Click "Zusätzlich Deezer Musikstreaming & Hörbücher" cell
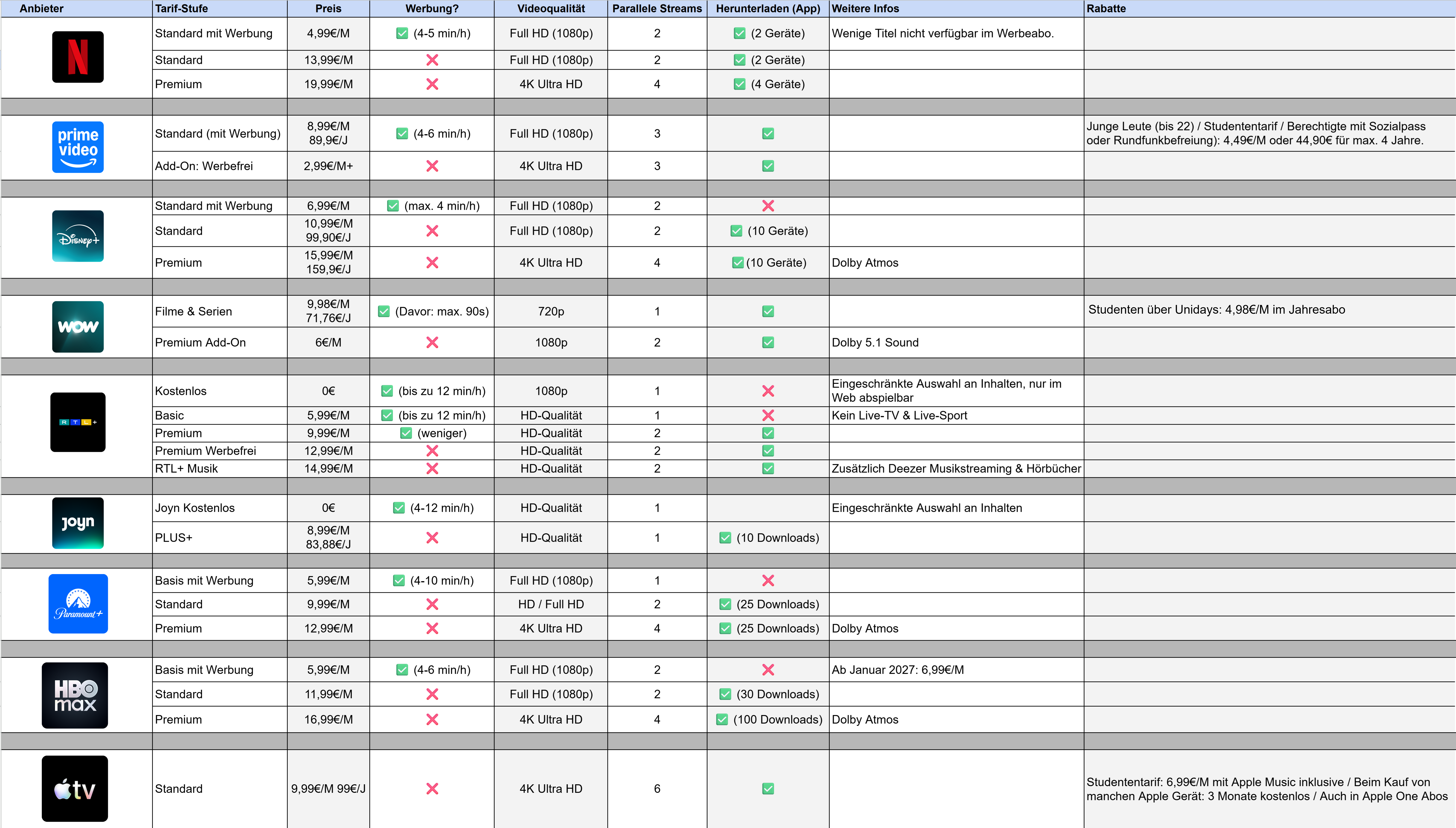 click(956, 469)
